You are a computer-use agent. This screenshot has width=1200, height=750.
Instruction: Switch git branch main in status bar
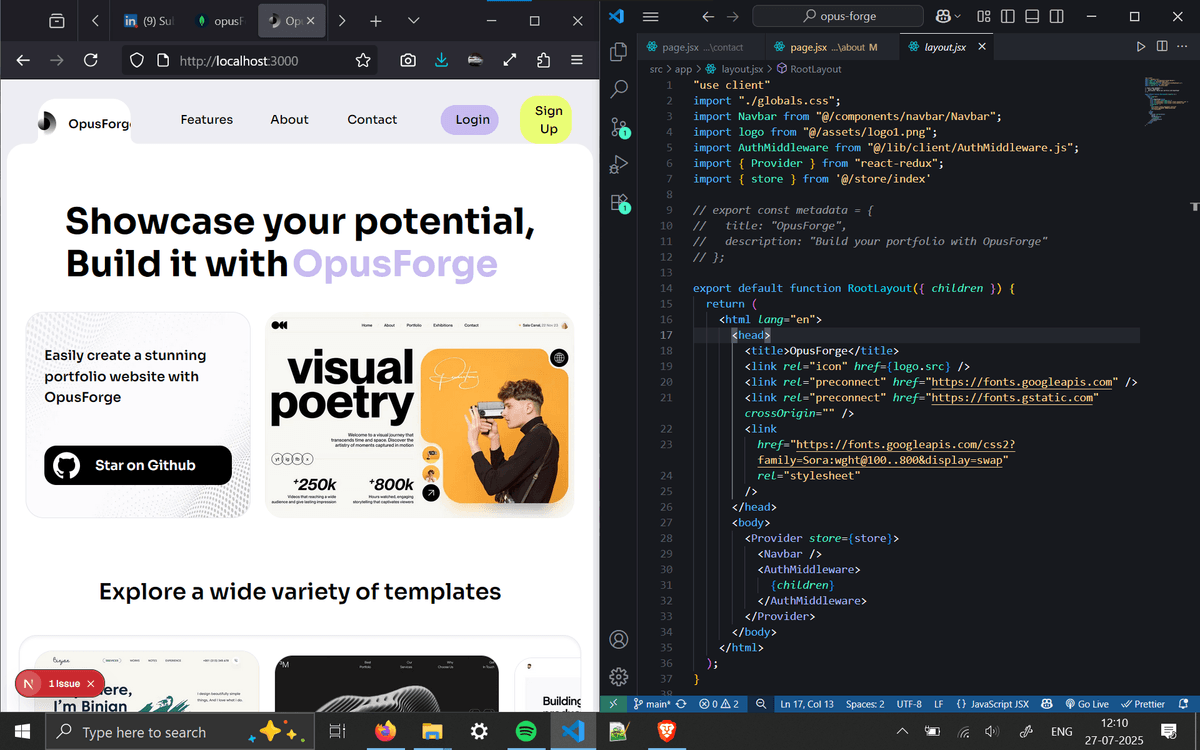(650, 704)
